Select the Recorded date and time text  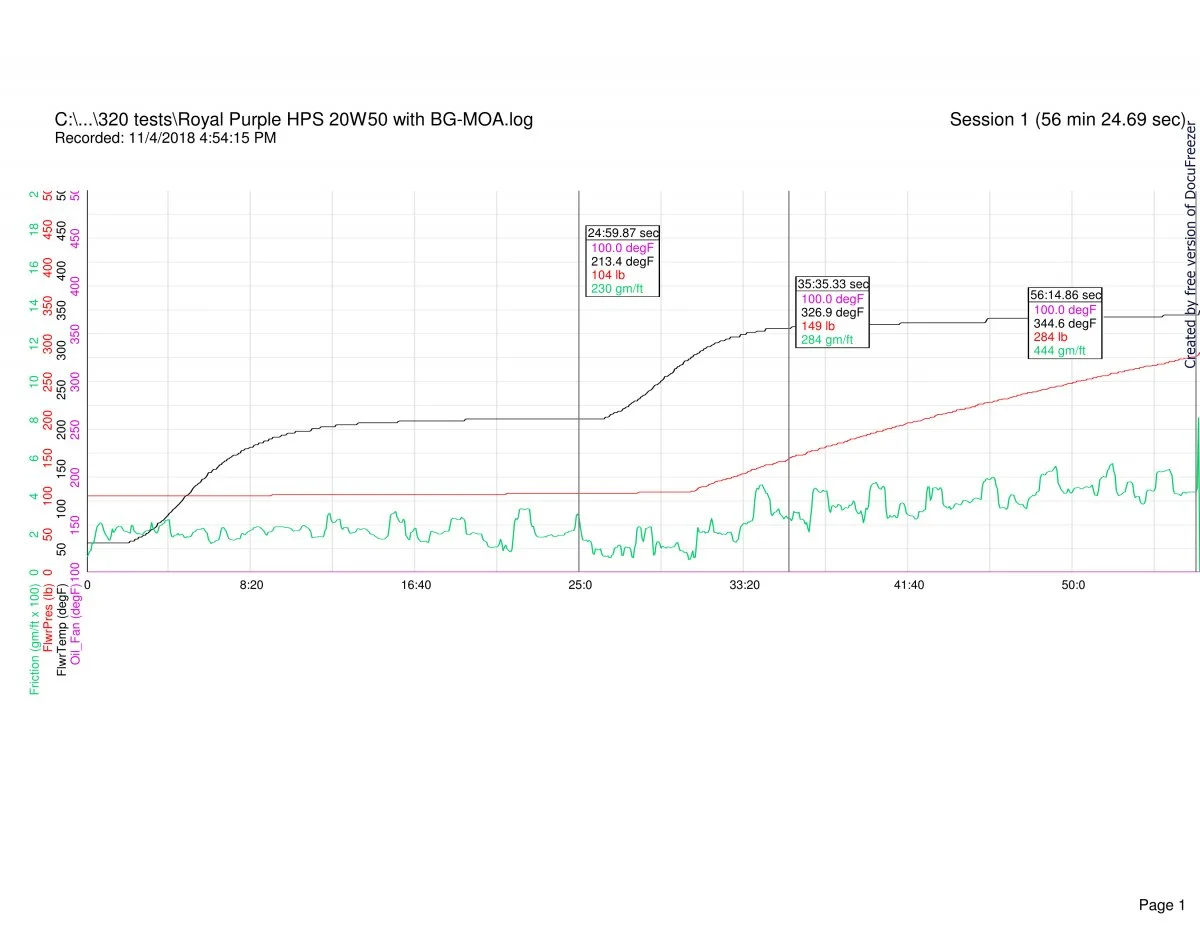click(165, 138)
